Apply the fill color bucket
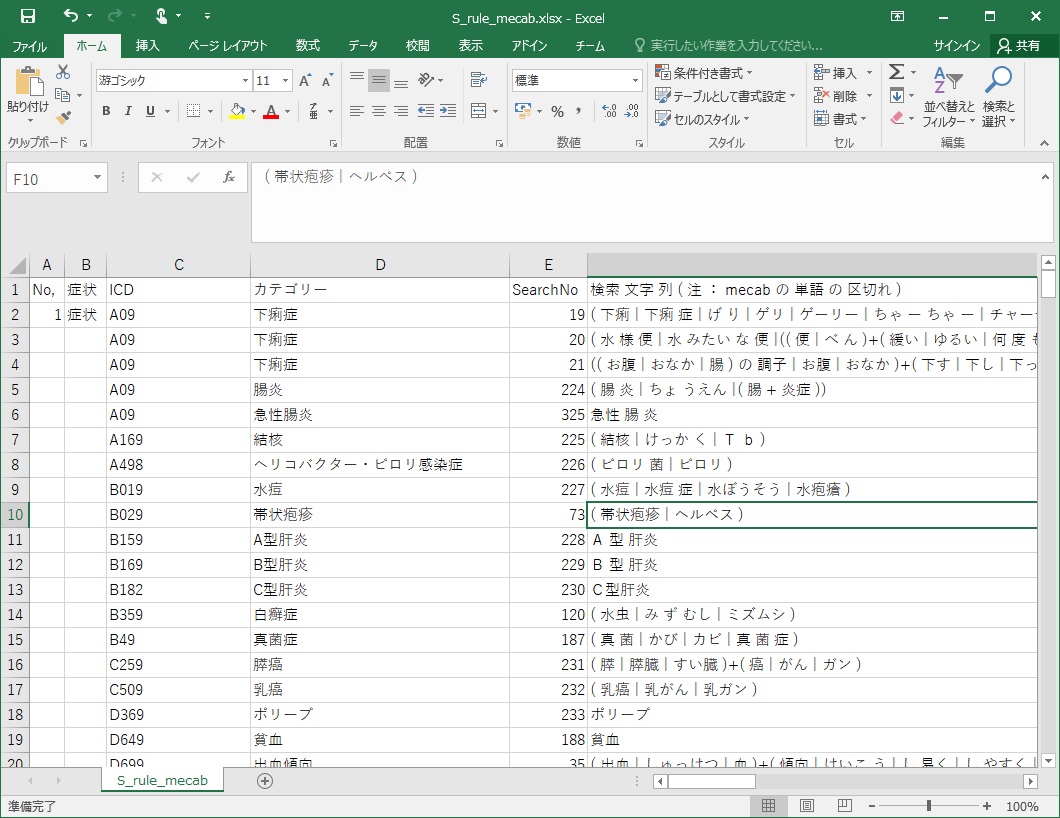Screen dimensions: 1060x818 click(x=237, y=111)
